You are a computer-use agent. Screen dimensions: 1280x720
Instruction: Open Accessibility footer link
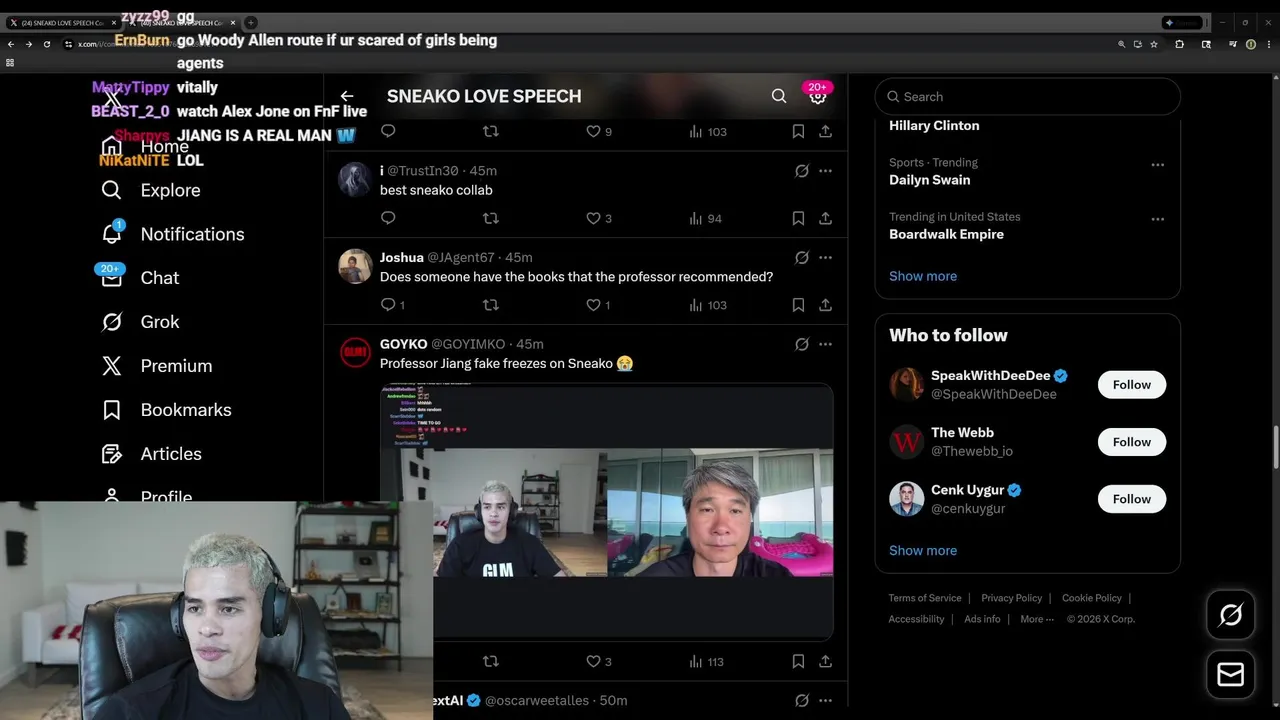click(916, 619)
